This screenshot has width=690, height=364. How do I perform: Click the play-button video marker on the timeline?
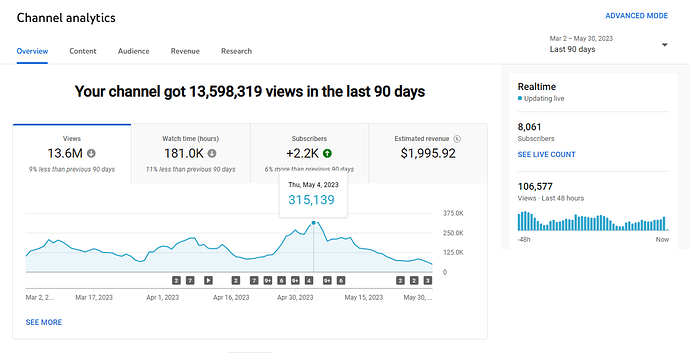pos(208,280)
